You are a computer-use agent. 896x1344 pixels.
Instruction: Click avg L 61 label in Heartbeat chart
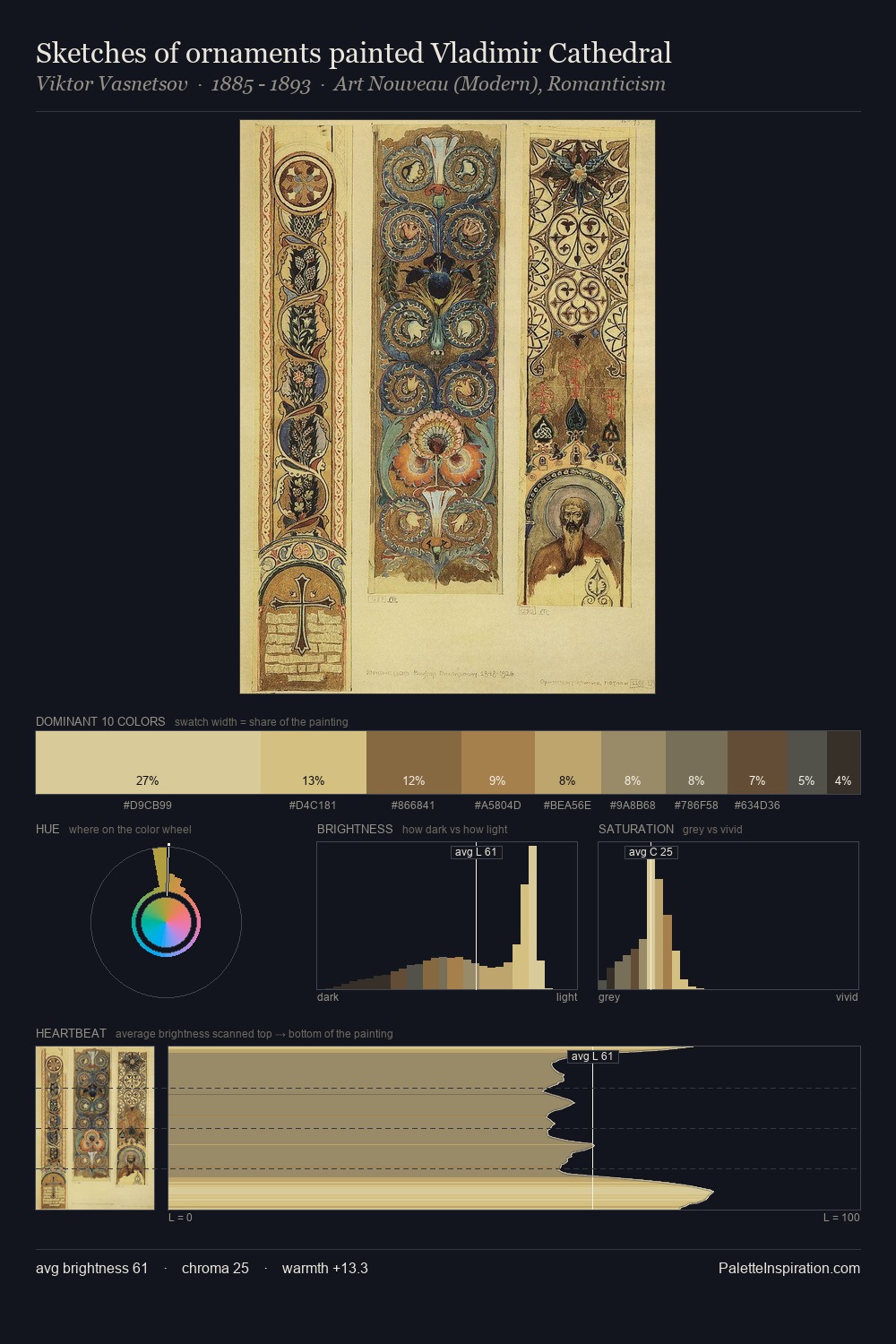592,1056
